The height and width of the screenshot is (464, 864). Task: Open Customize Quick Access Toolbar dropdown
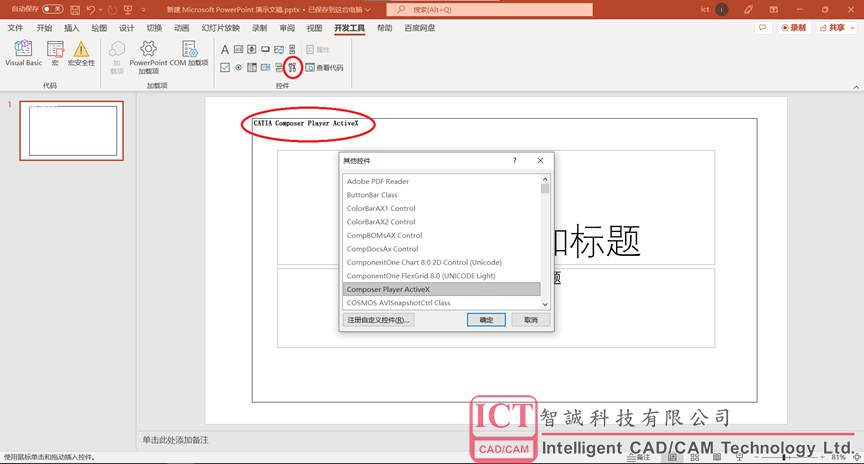coord(144,10)
